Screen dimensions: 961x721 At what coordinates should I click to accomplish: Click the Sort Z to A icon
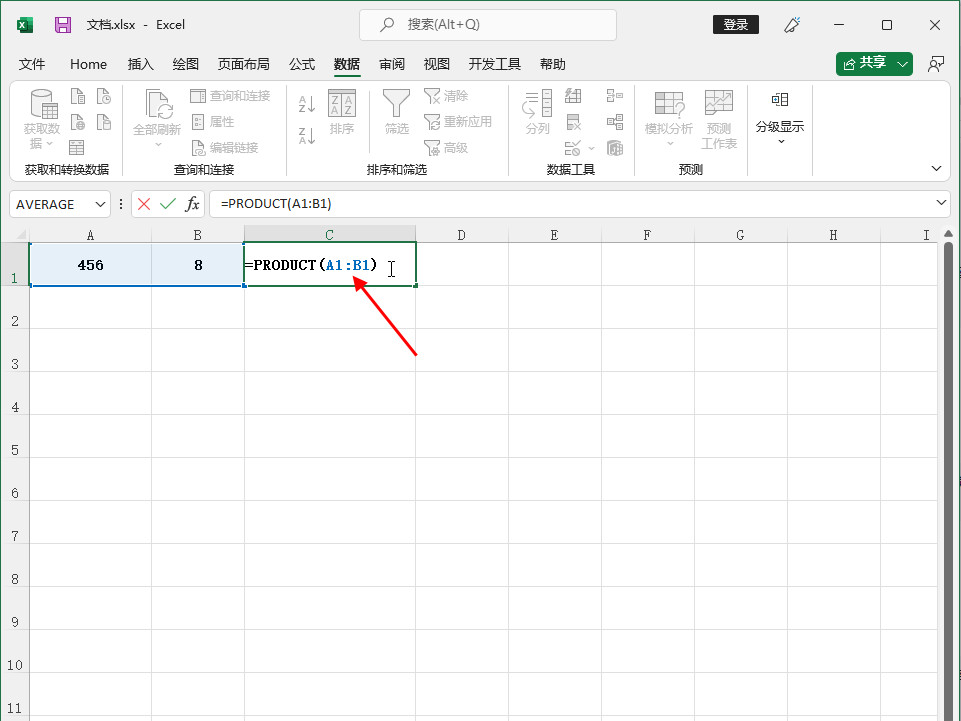[x=307, y=135]
